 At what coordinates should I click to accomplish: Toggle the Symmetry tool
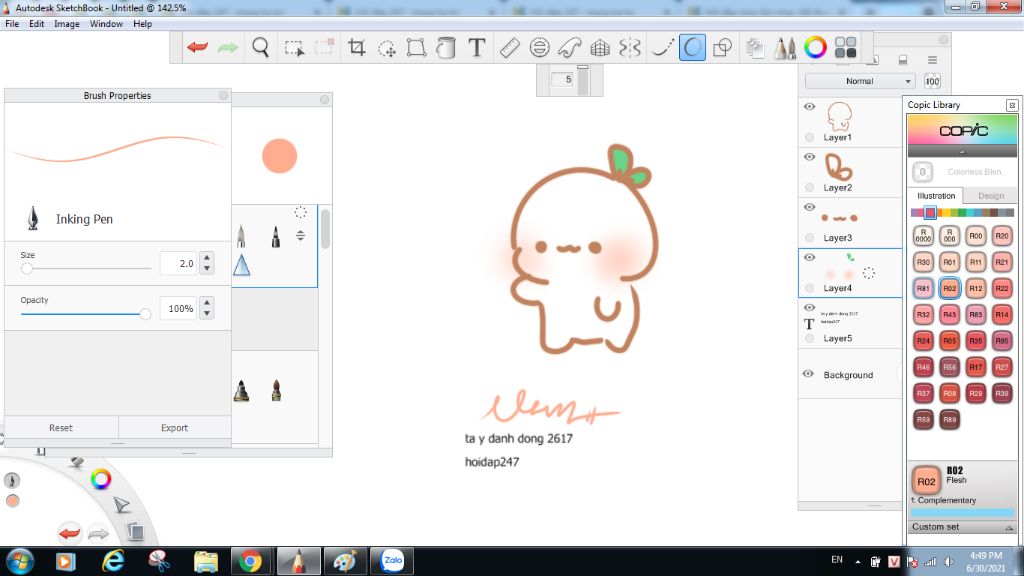coord(630,47)
